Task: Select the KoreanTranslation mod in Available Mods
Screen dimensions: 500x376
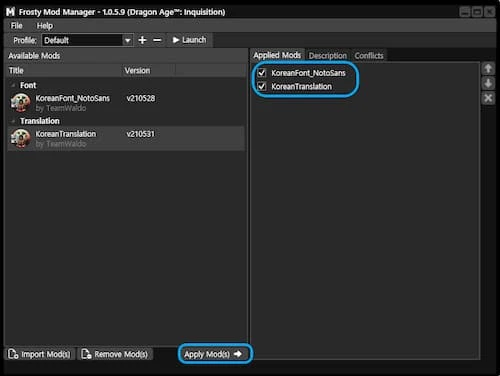Action: (x=126, y=138)
